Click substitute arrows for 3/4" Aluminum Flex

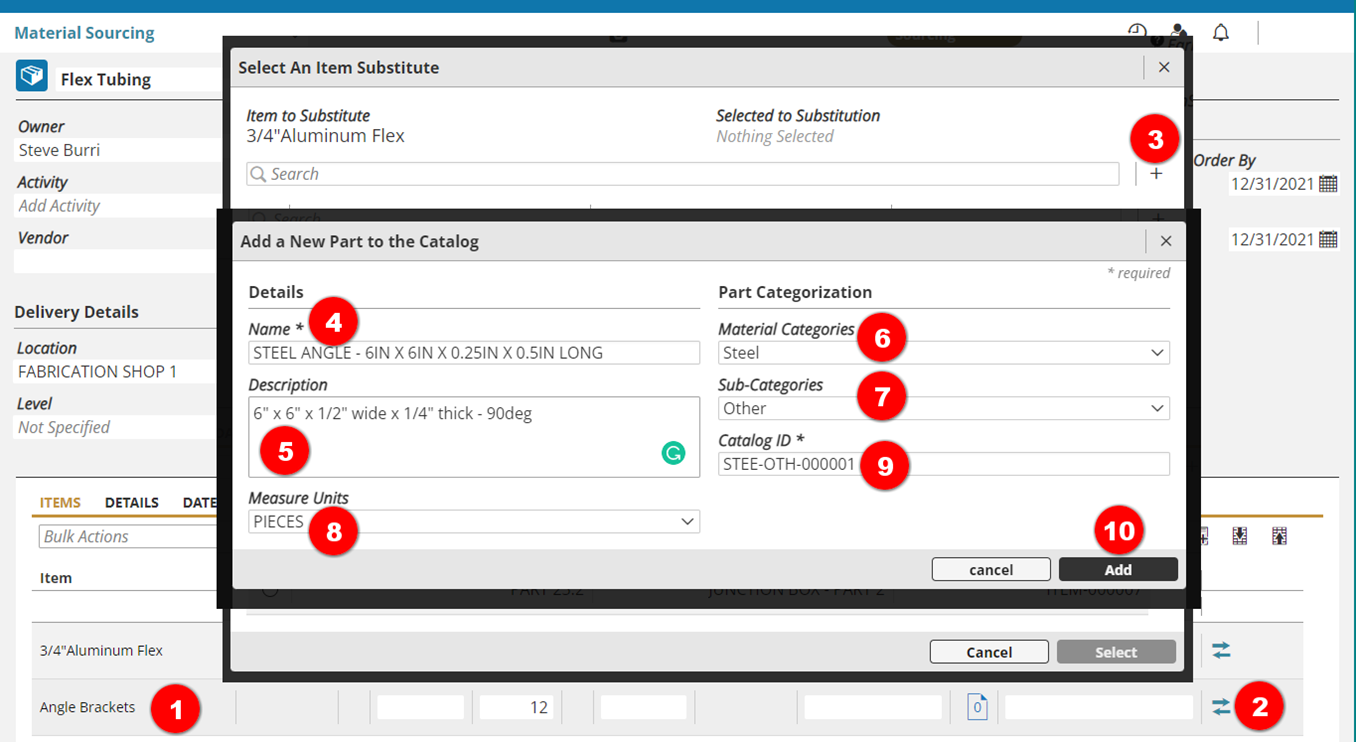point(1221,650)
